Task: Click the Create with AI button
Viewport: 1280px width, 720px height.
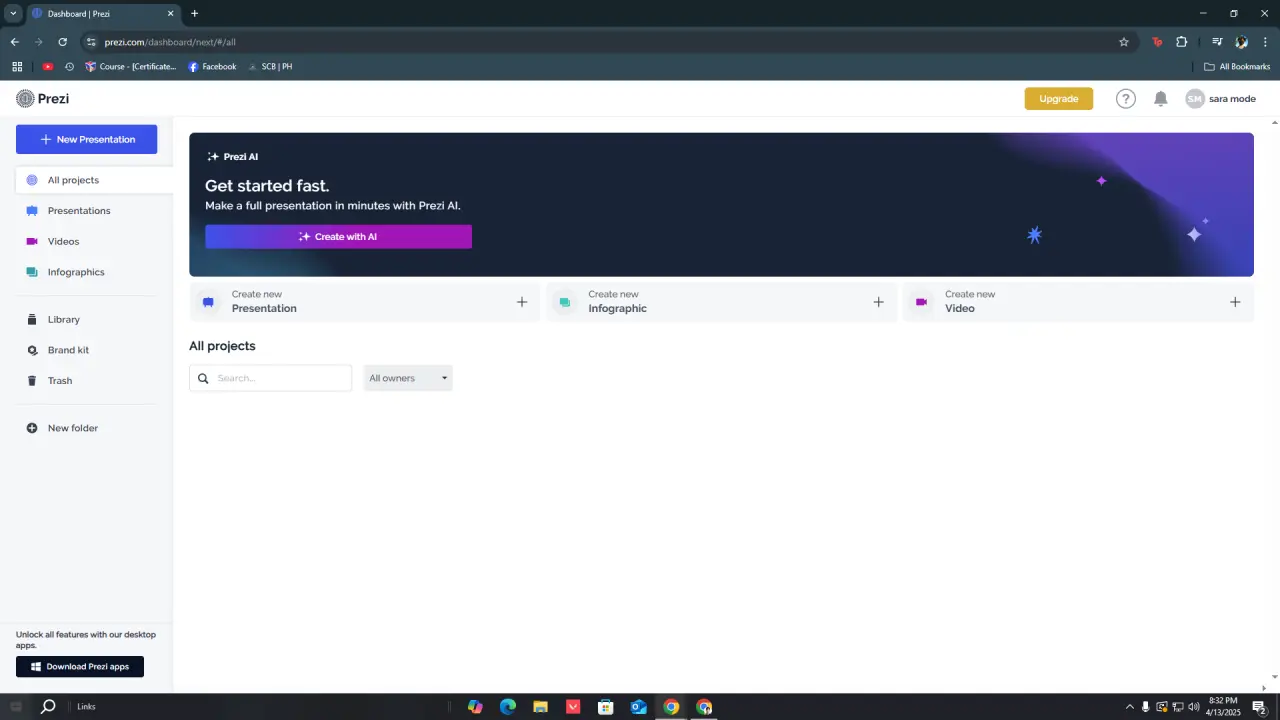Action: pyautogui.click(x=338, y=237)
